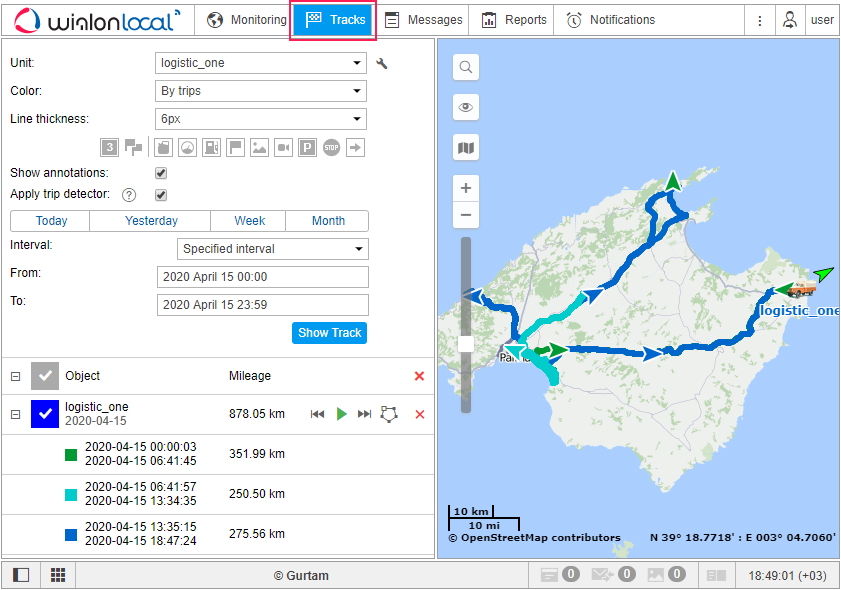Open SMS messages counter icon

coord(559,575)
